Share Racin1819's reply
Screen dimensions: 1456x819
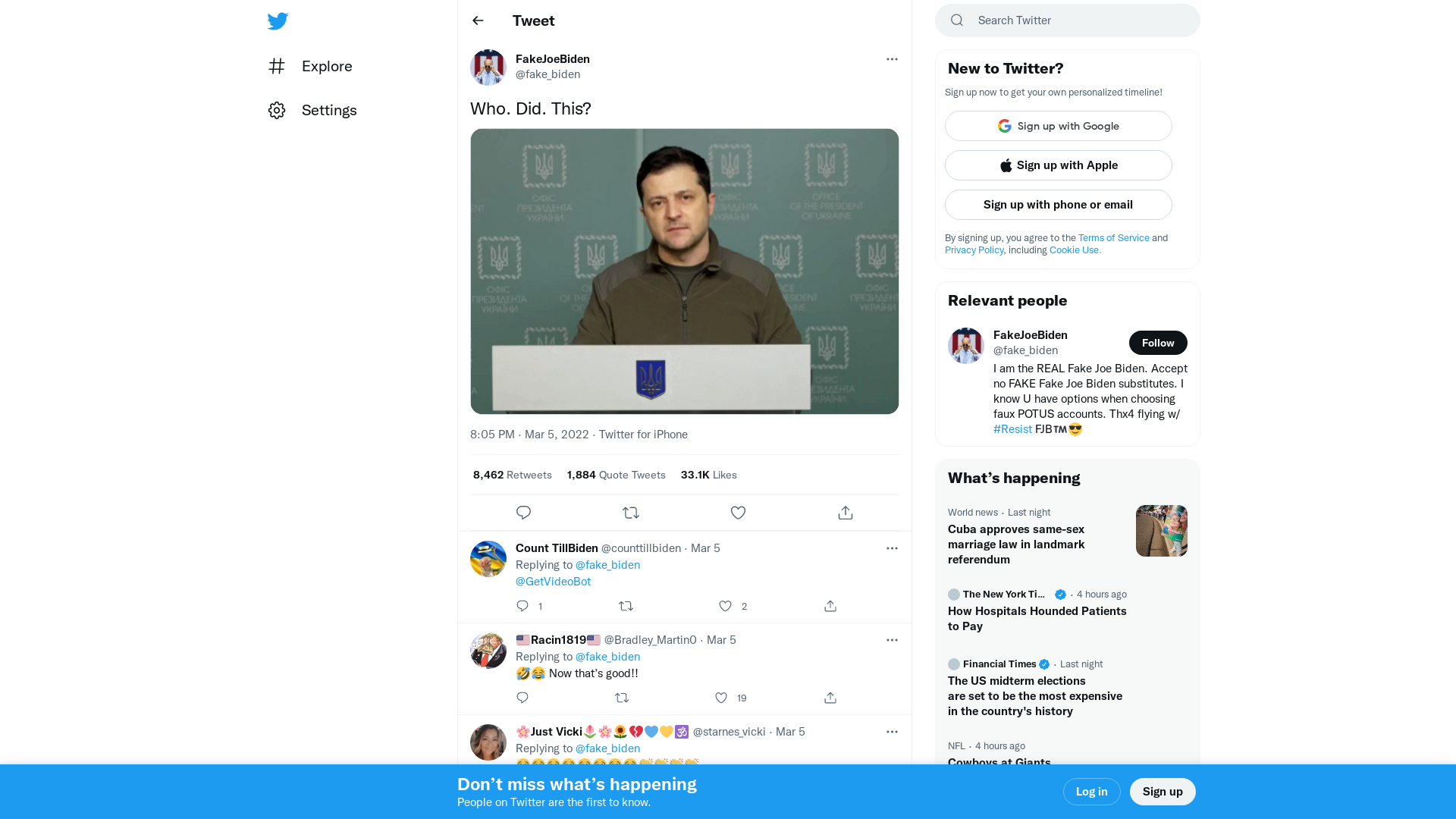pos(830,698)
